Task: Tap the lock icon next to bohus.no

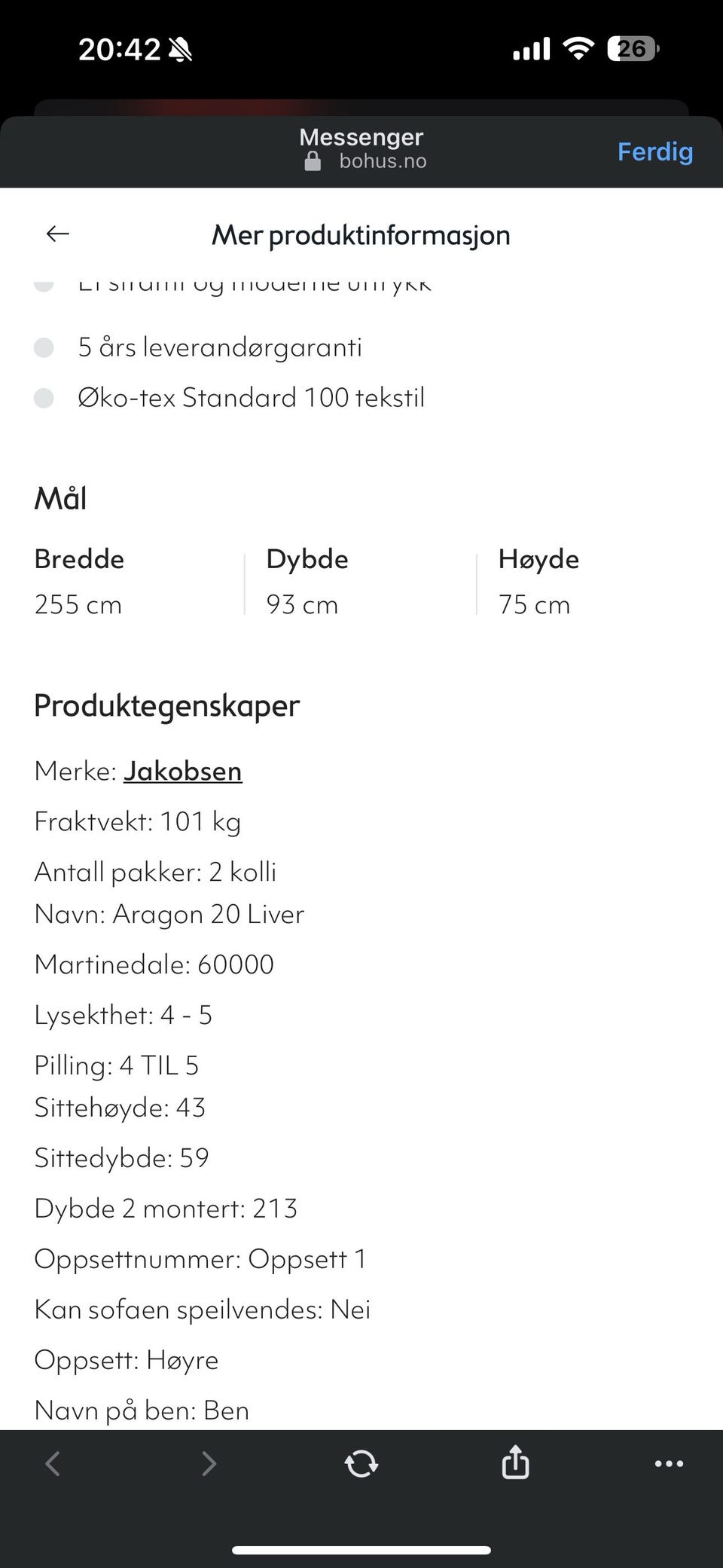Action: [312, 160]
